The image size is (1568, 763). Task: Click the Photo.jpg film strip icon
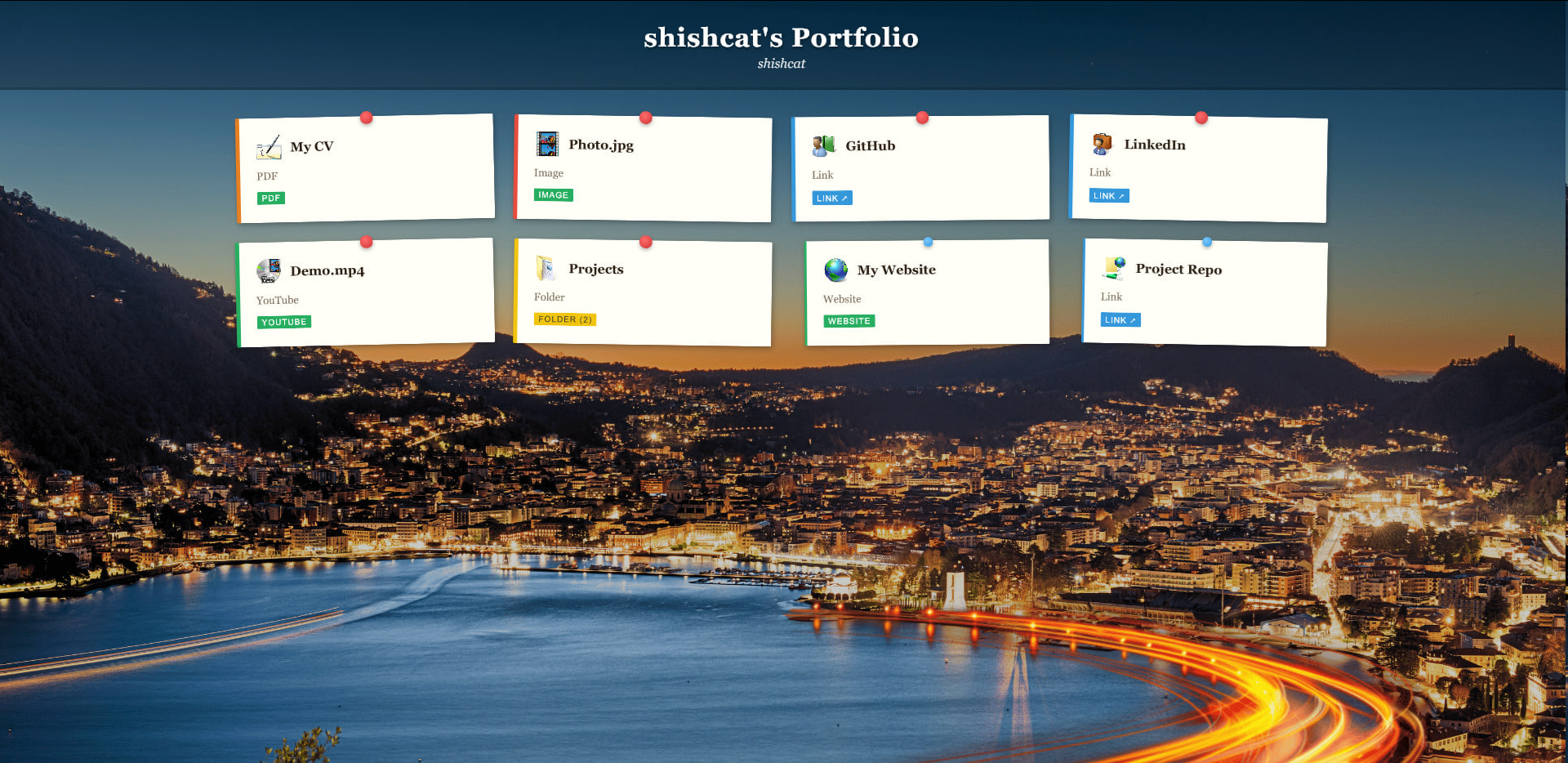(547, 144)
